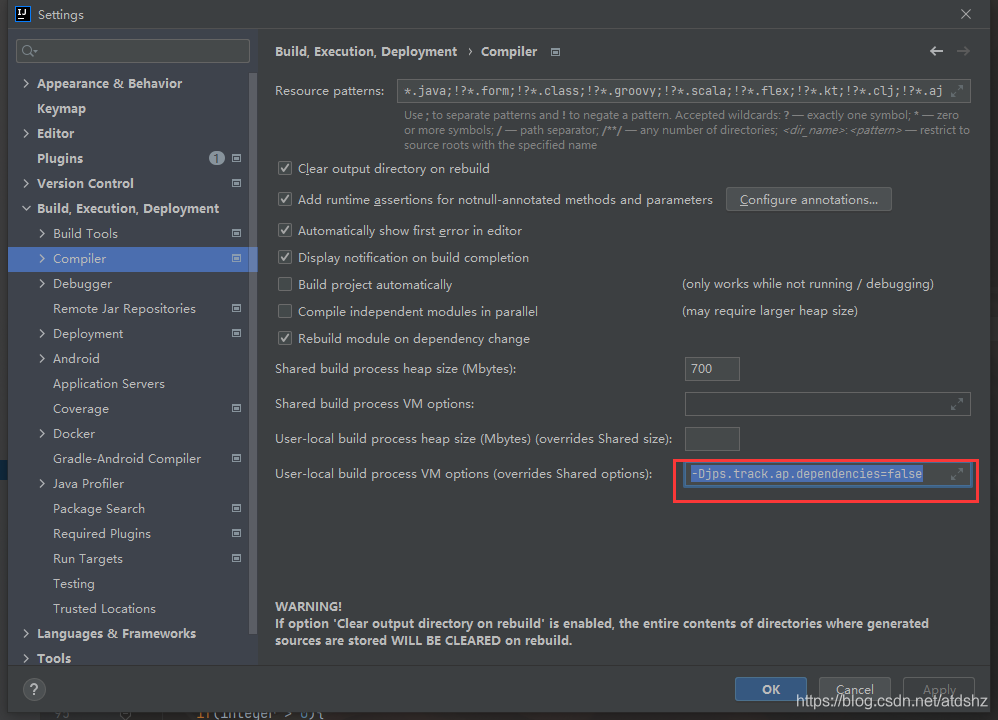Enable Compile independent modules in parallel

(285, 311)
